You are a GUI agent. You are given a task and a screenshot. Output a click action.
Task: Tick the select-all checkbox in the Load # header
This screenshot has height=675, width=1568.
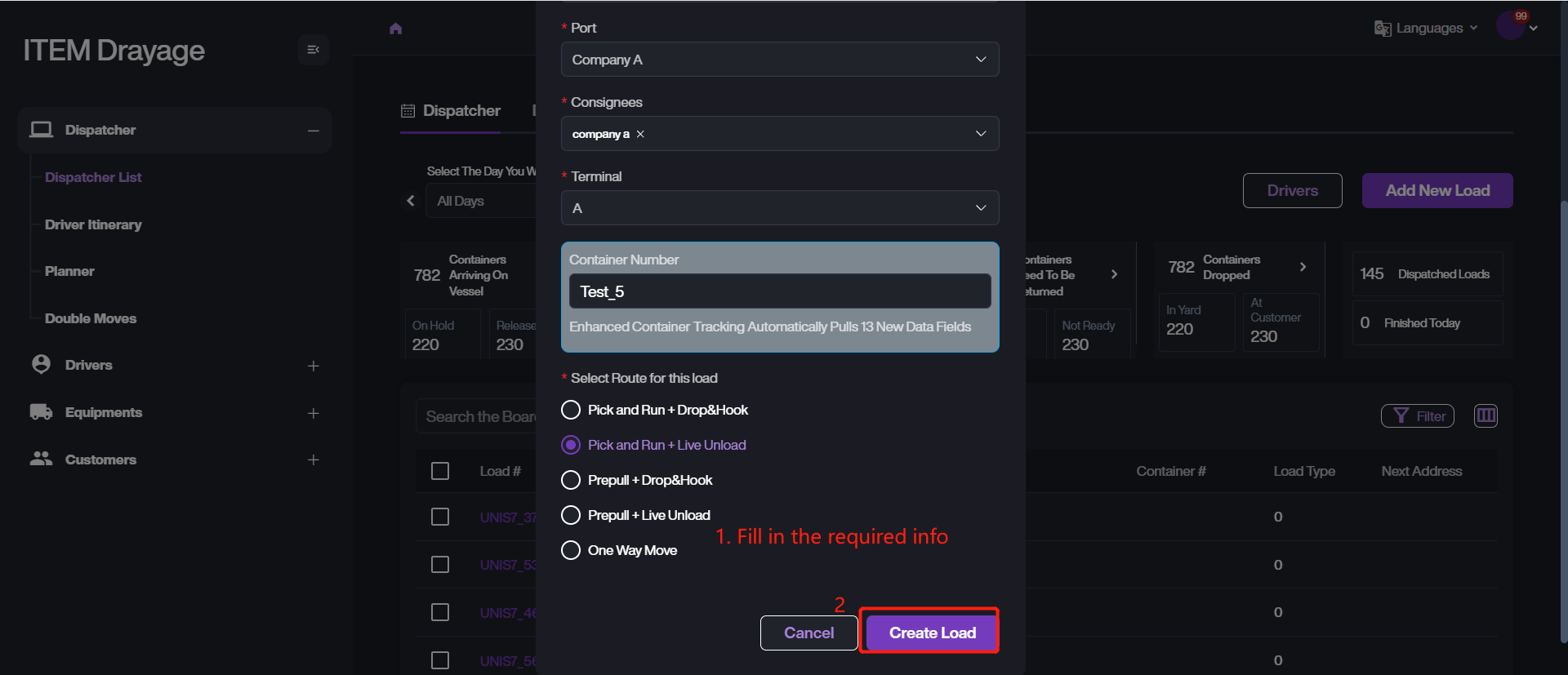pos(440,471)
